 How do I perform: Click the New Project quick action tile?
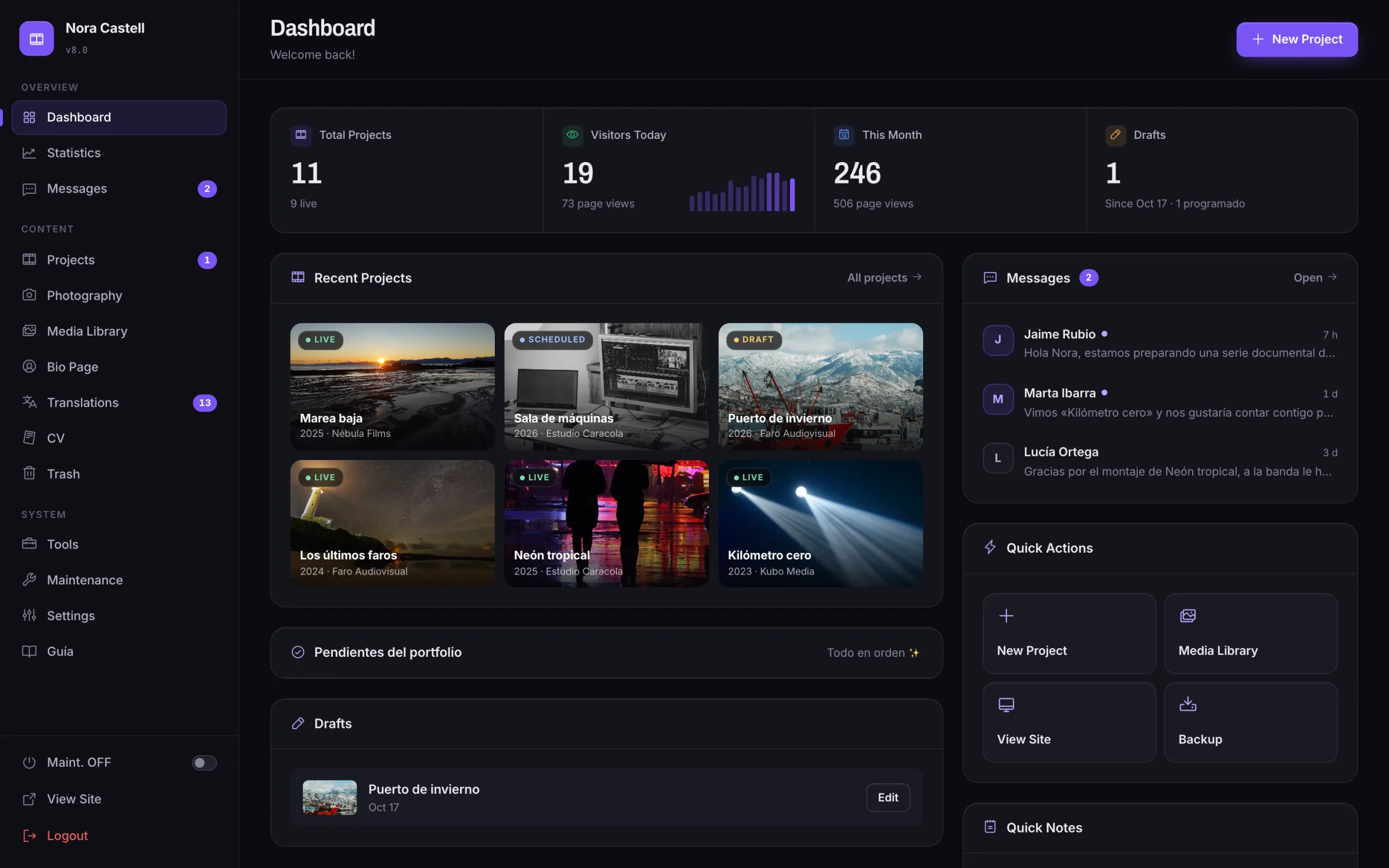[x=1070, y=633]
